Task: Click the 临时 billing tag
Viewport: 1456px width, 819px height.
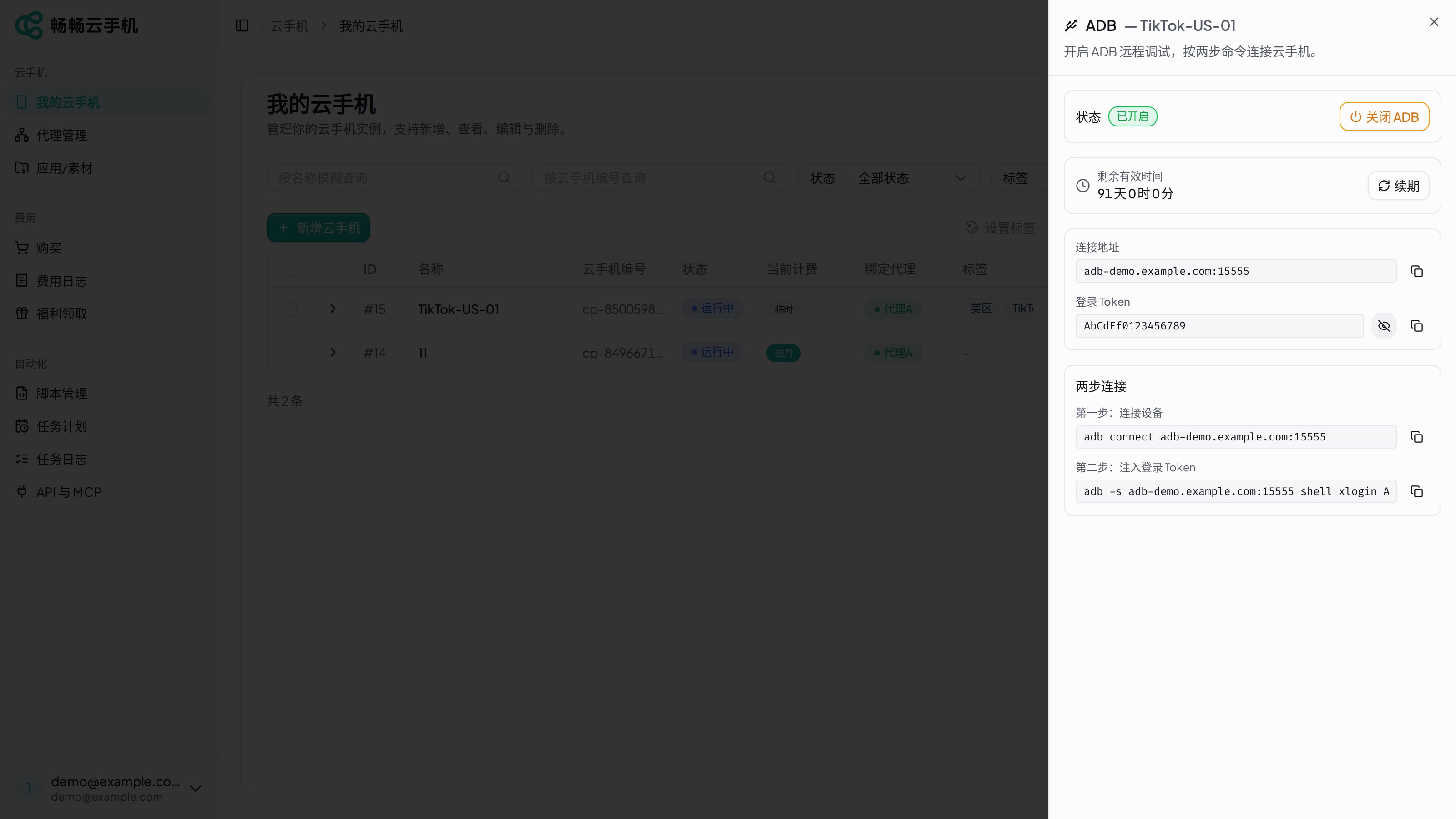Action: coord(784,310)
